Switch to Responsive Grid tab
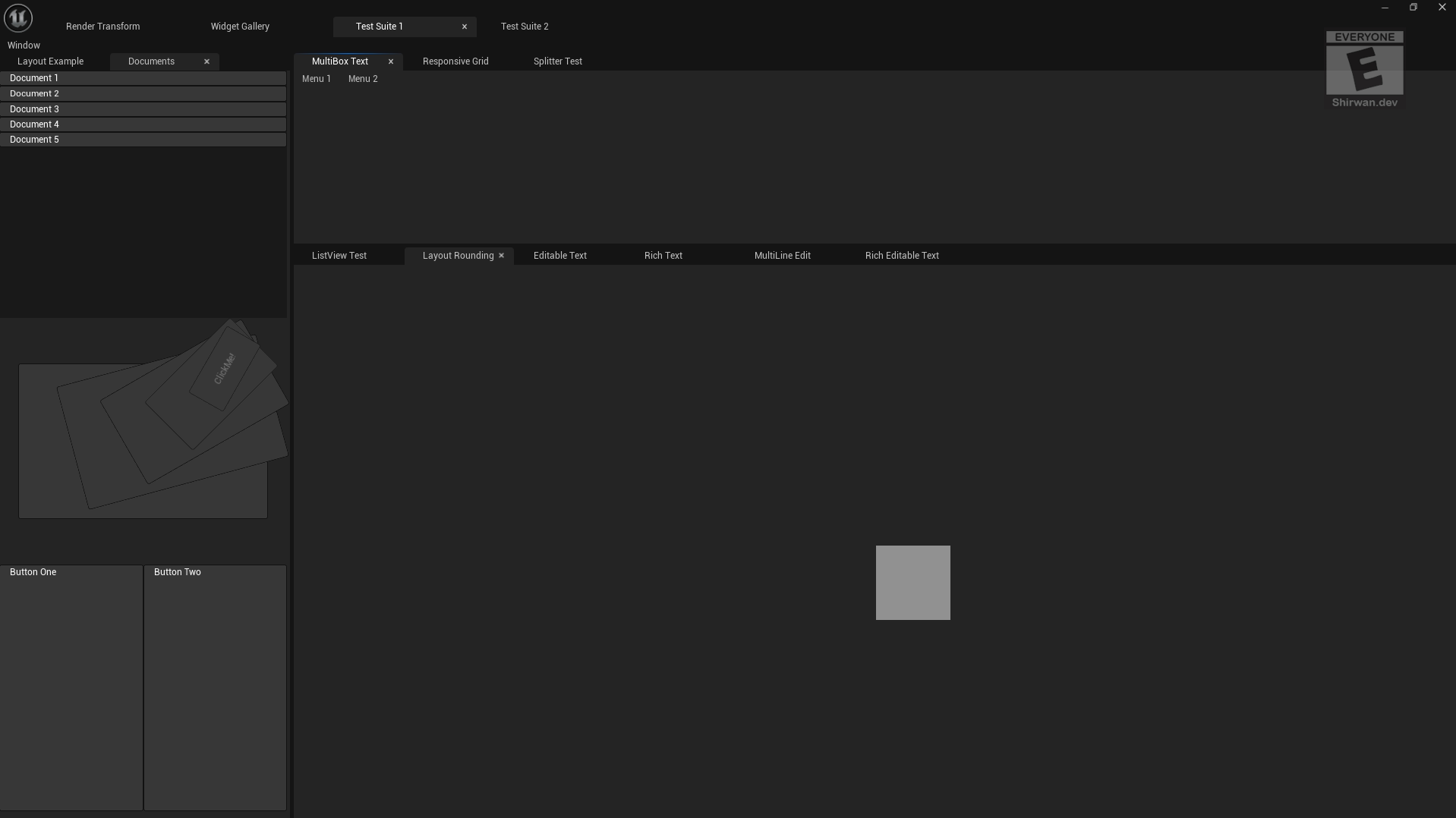This screenshot has height=818, width=1456. (455, 61)
